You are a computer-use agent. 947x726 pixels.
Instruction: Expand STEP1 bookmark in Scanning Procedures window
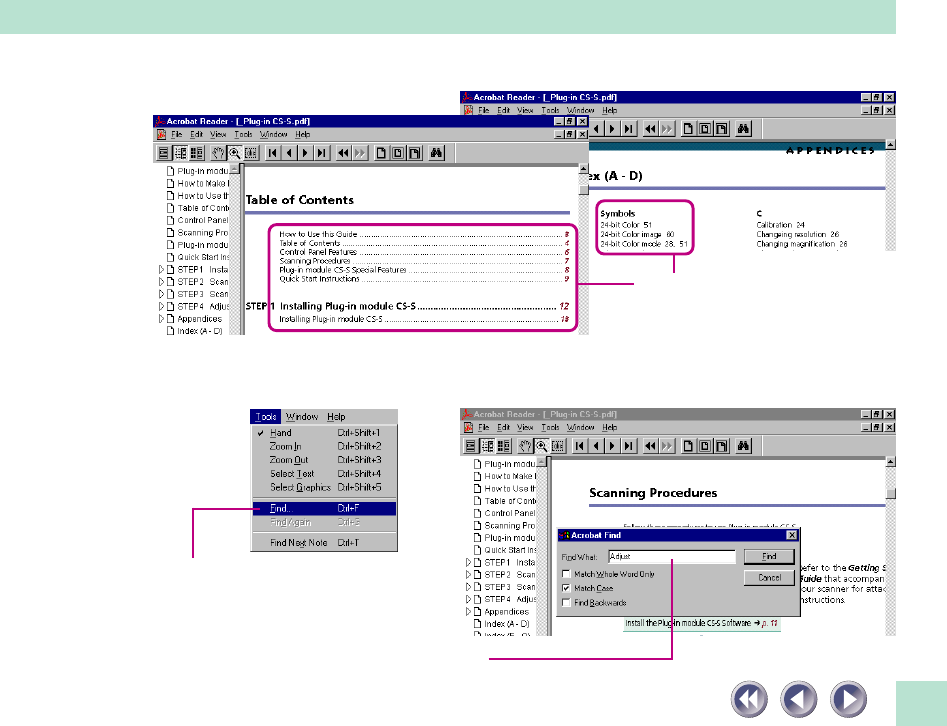pyautogui.click(x=468, y=562)
